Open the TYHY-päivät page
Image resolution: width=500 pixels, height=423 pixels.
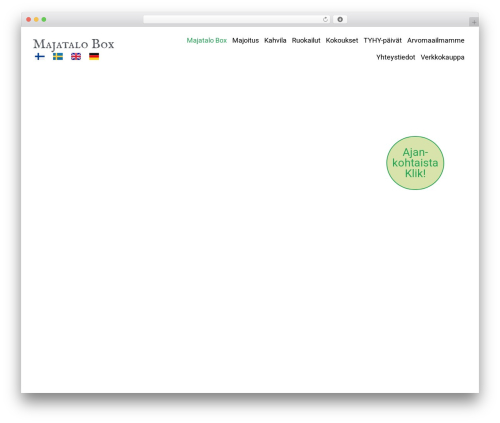coord(383,40)
